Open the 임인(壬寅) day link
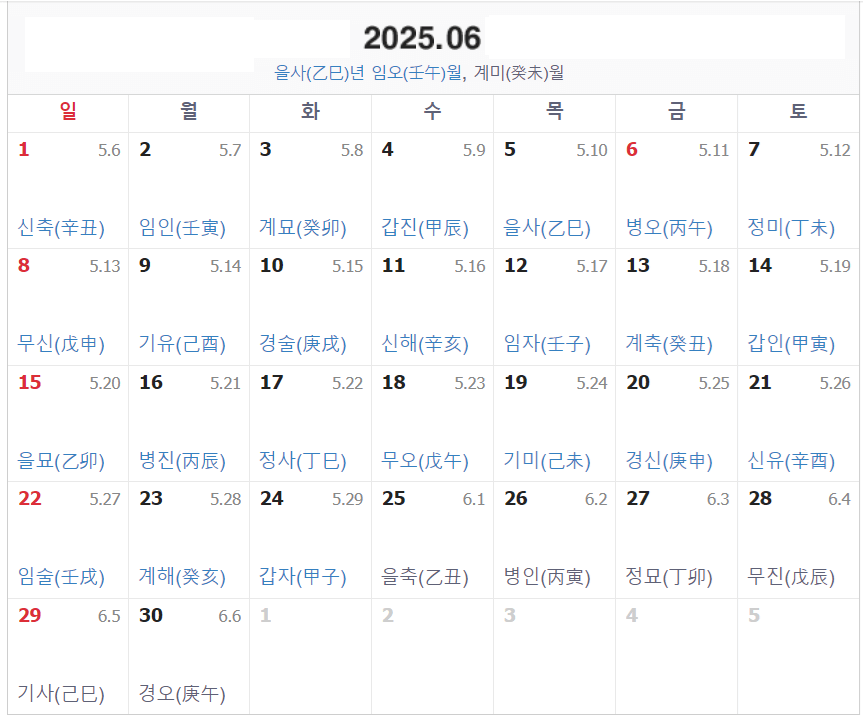Viewport: 863px width, 720px height. 182,227
